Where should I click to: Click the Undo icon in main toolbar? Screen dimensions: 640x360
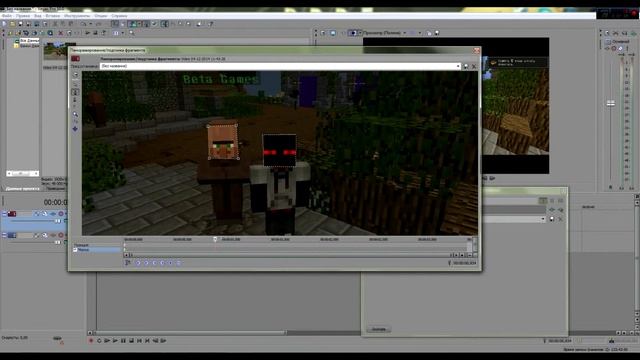[x=83, y=24]
